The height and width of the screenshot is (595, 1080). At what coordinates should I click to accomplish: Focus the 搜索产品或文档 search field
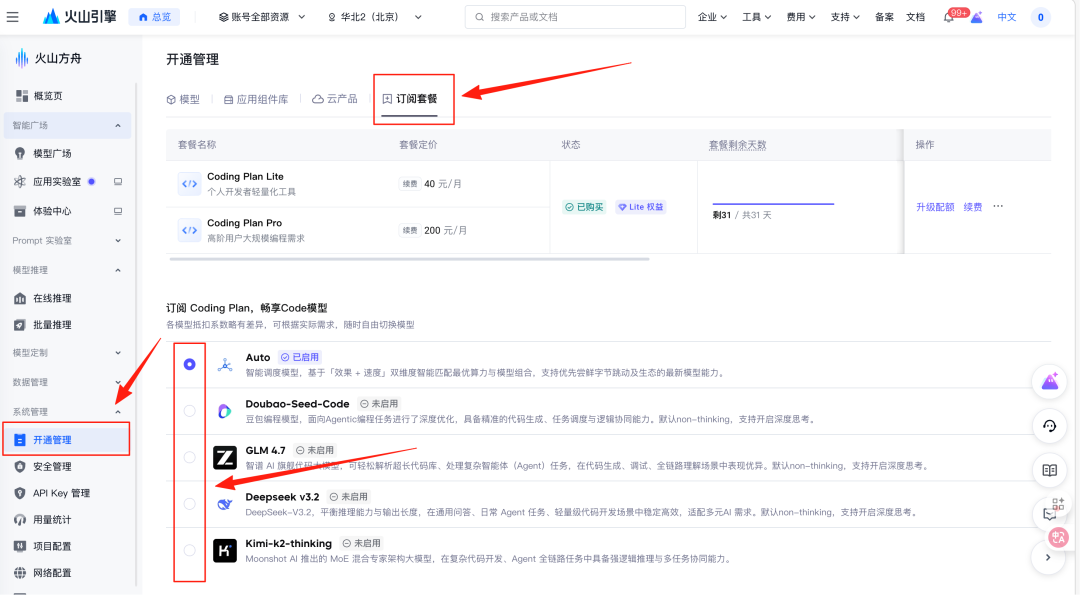click(575, 17)
